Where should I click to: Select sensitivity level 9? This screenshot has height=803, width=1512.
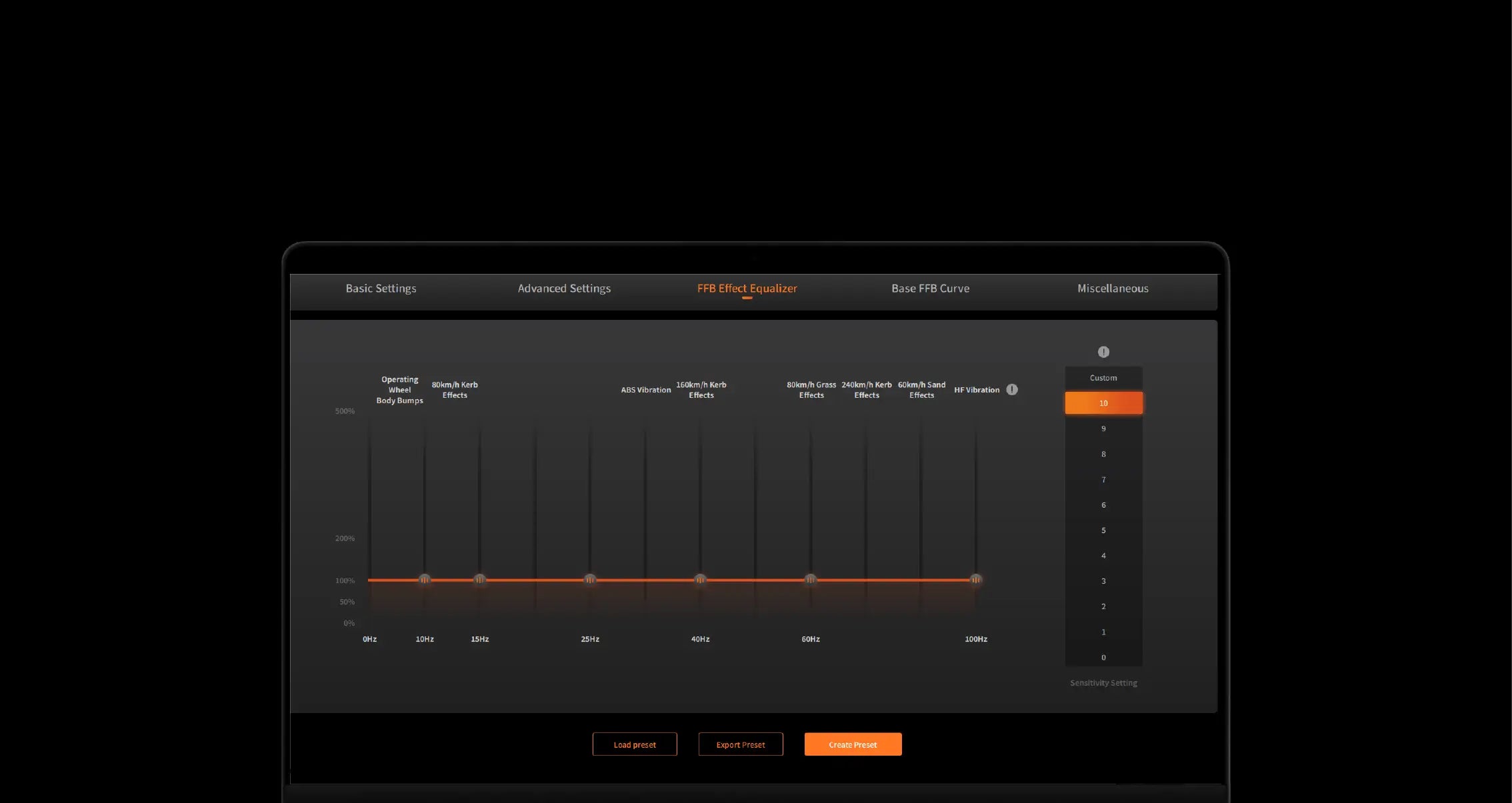(1103, 428)
